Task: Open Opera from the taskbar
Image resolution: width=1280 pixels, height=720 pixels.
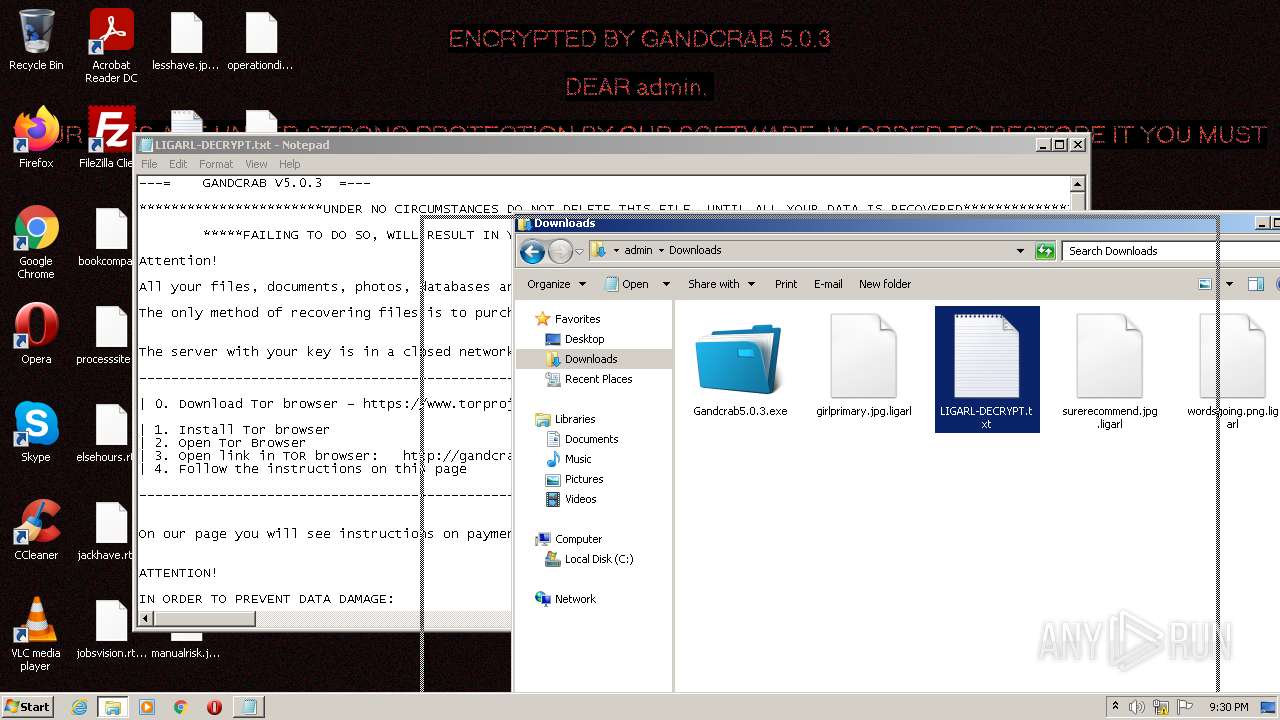Action: (x=214, y=707)
